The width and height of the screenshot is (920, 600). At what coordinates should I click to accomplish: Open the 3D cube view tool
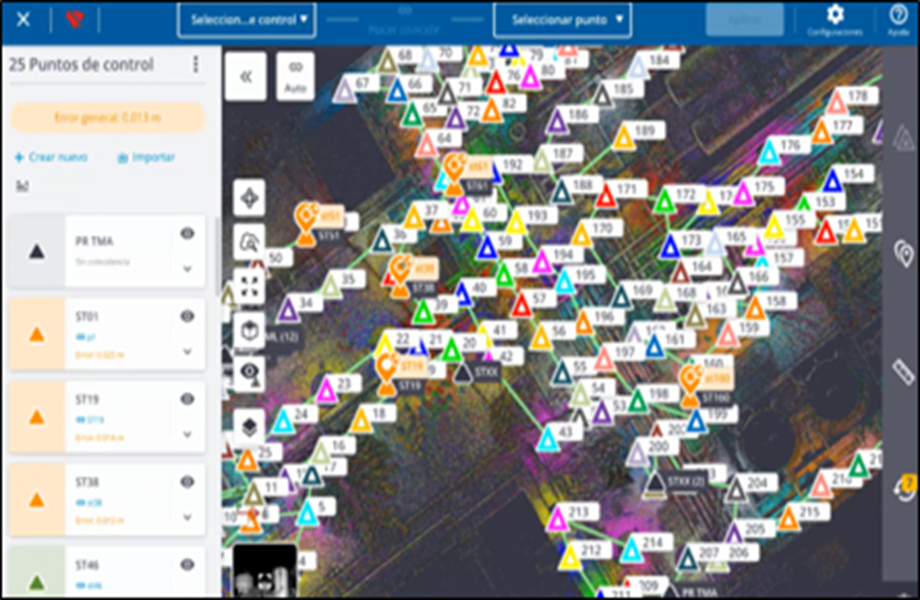pyautogui.click(x=249, y=329)
